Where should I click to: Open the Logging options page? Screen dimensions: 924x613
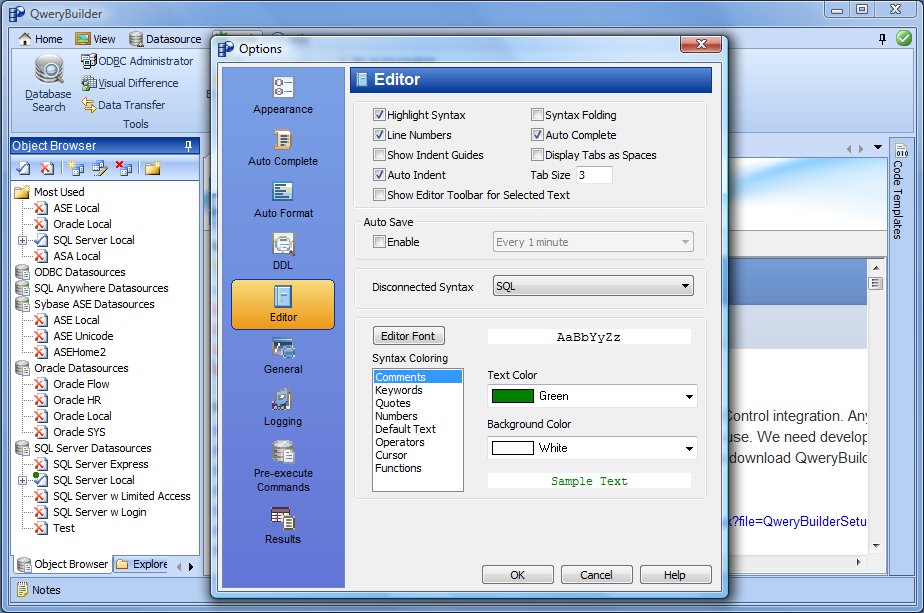[283, 408]
